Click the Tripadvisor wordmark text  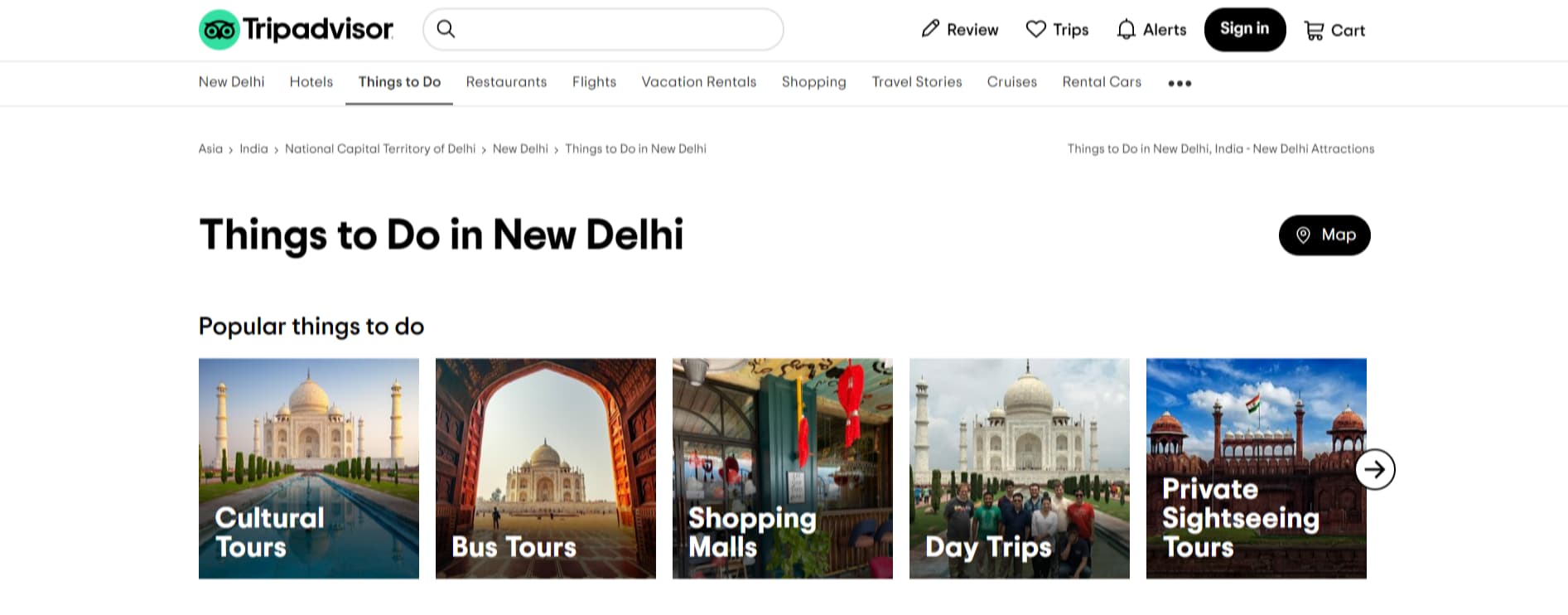click(318, 30)
